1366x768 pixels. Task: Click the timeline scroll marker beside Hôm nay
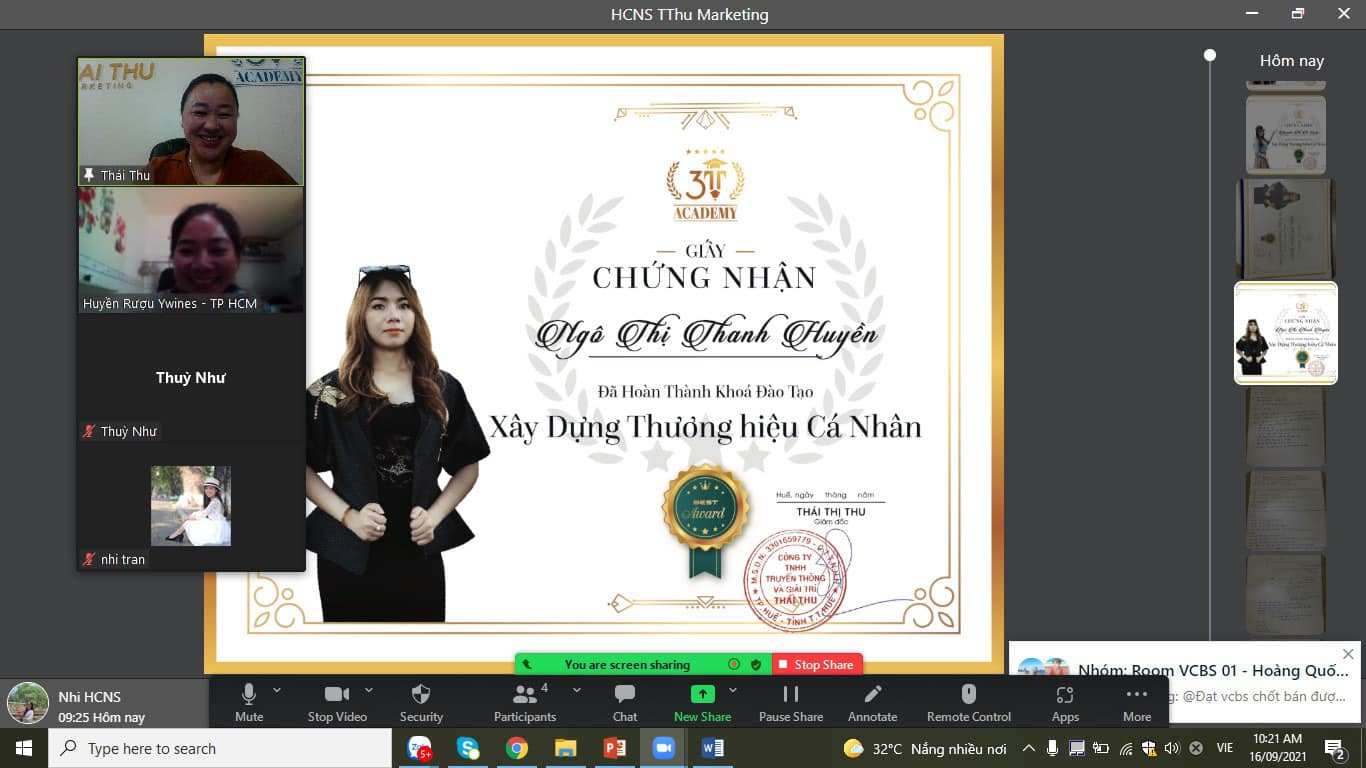(x=1210, y=55)
